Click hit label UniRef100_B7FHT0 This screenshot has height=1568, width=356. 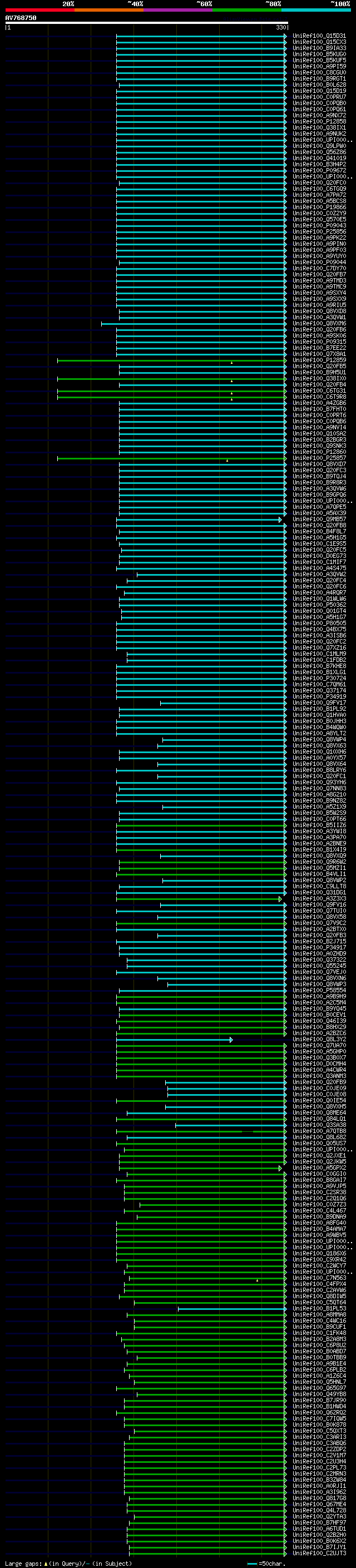click(319, 409)
